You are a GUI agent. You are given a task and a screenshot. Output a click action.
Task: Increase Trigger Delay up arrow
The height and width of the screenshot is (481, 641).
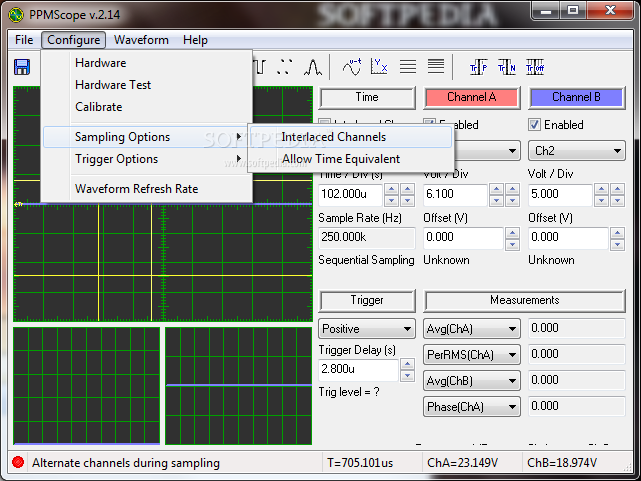pyautogui.click(x=407, y=364)
